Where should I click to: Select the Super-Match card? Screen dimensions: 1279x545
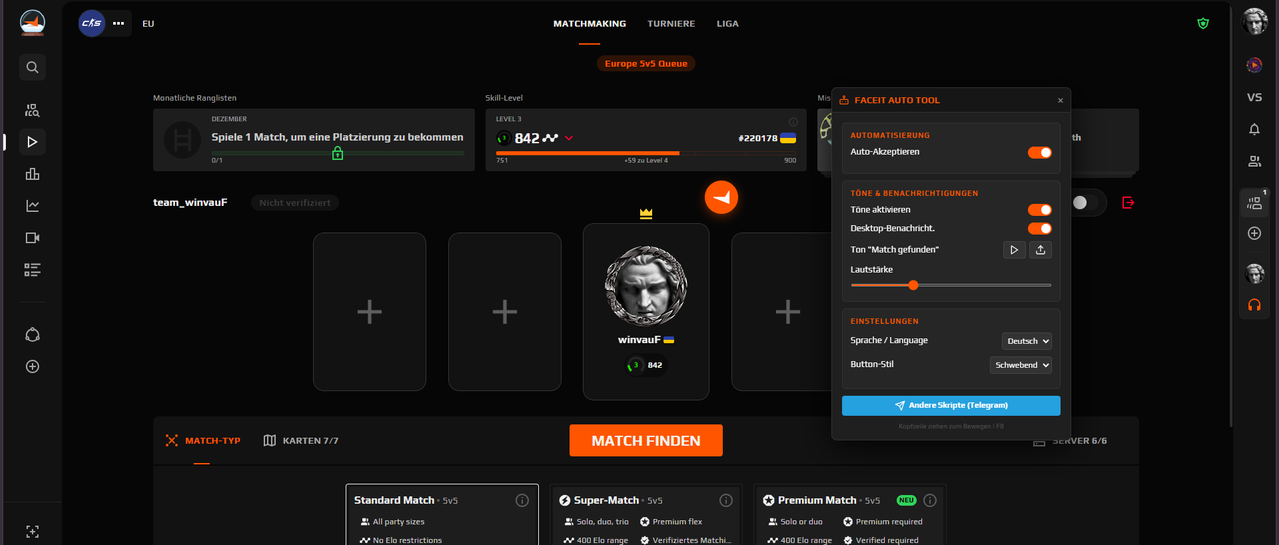coord(646,515)
